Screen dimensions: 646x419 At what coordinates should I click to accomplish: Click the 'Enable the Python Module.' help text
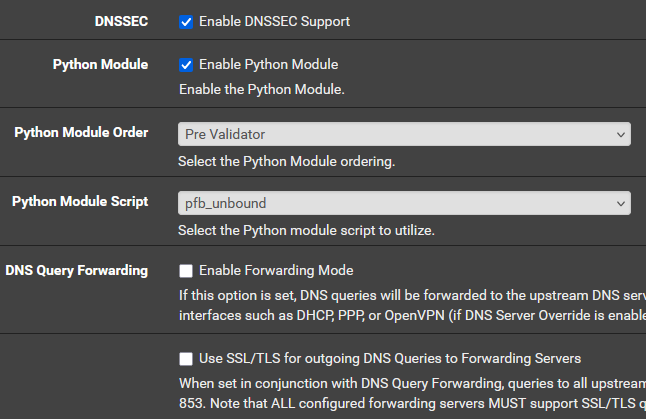[261, 89]
